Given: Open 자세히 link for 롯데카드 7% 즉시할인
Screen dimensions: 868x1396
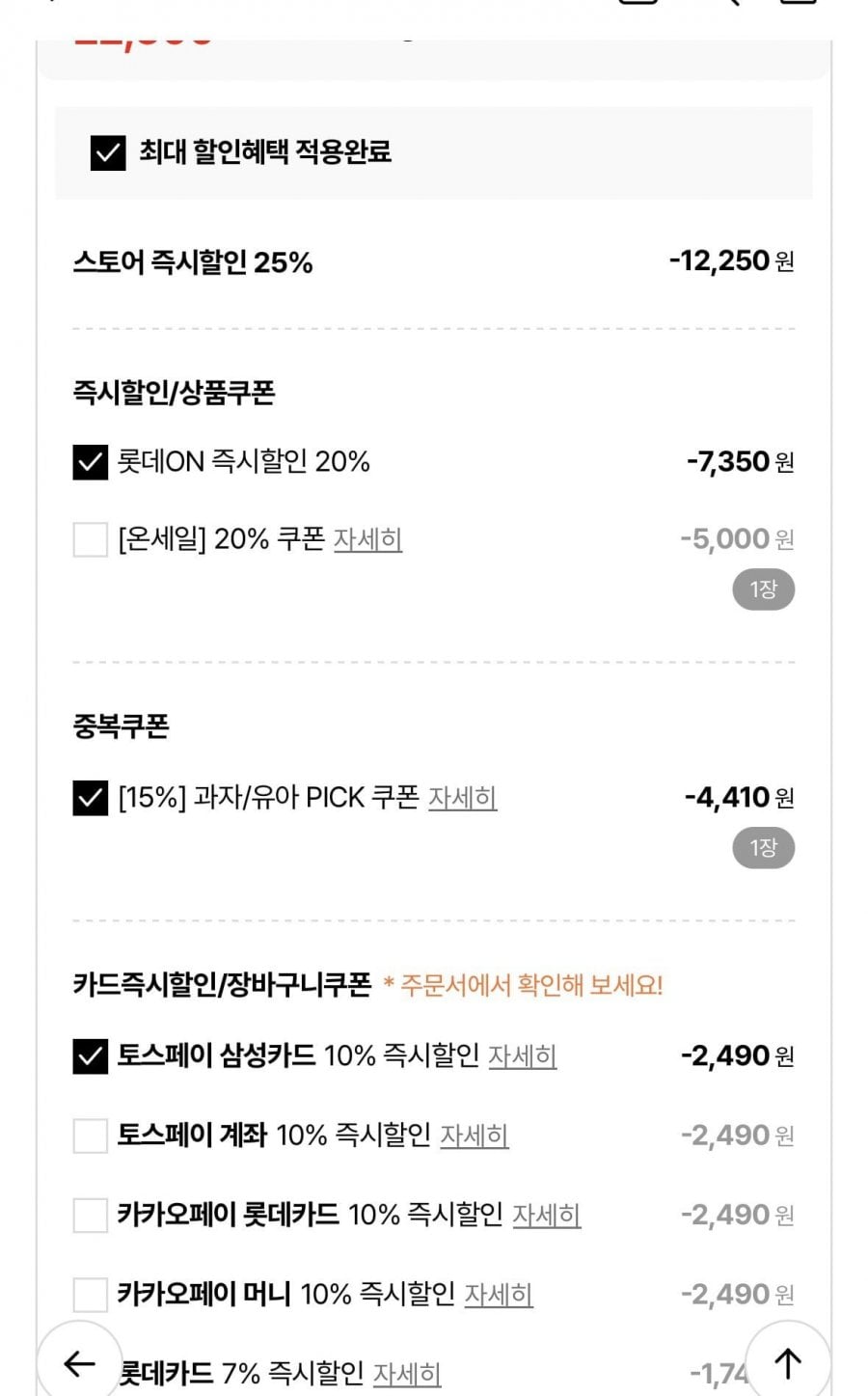Looking at the screenshot, I should (407, 1373).
